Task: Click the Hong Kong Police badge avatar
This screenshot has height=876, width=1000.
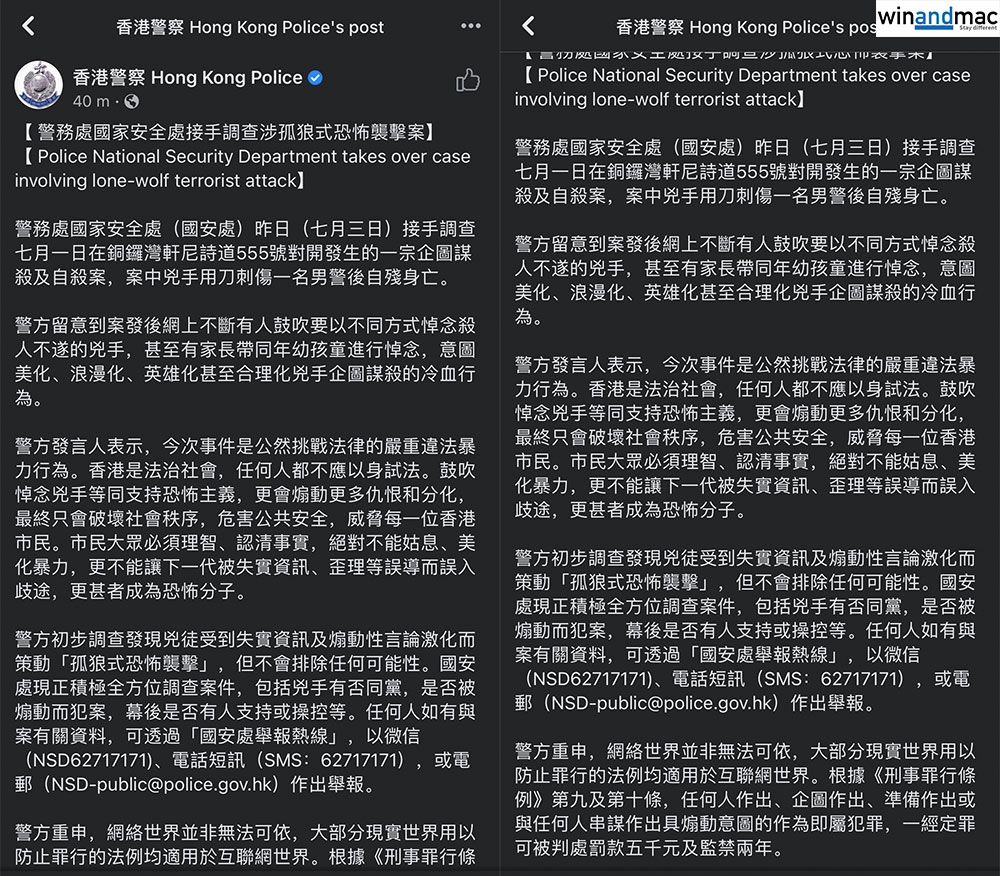Action: coord(39,87)
